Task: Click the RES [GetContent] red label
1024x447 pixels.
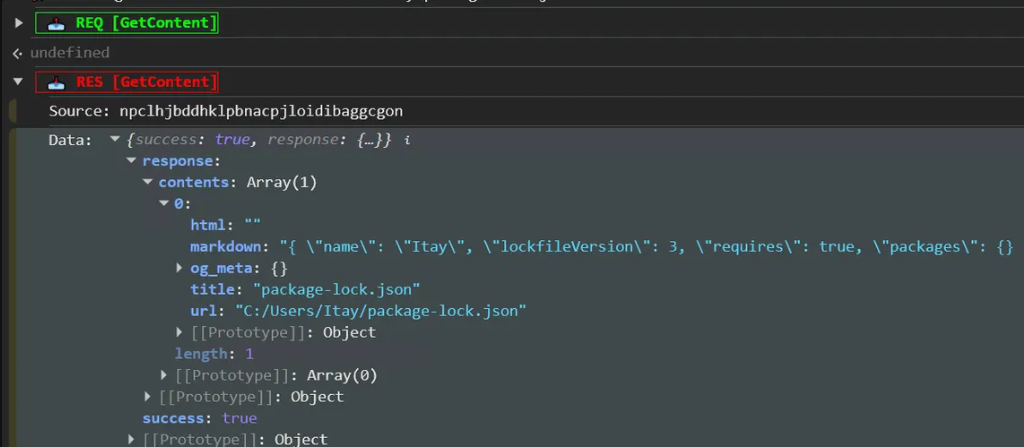Action: 144,82
